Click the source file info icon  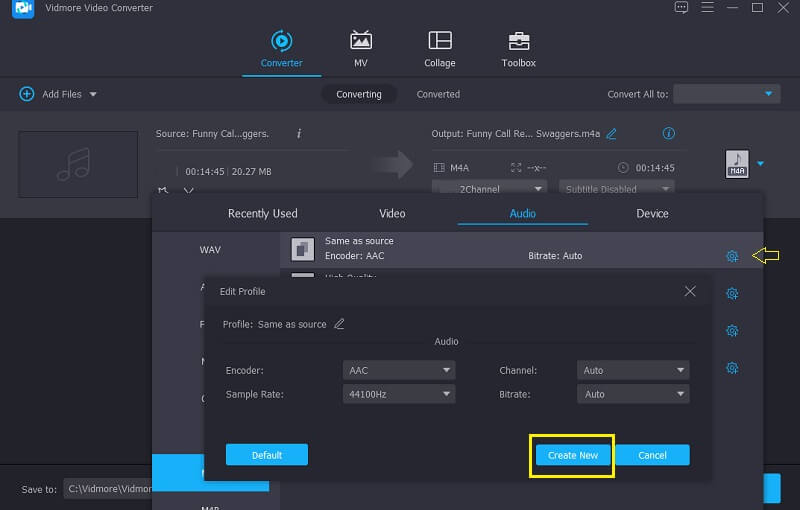[x=299, y=134]
